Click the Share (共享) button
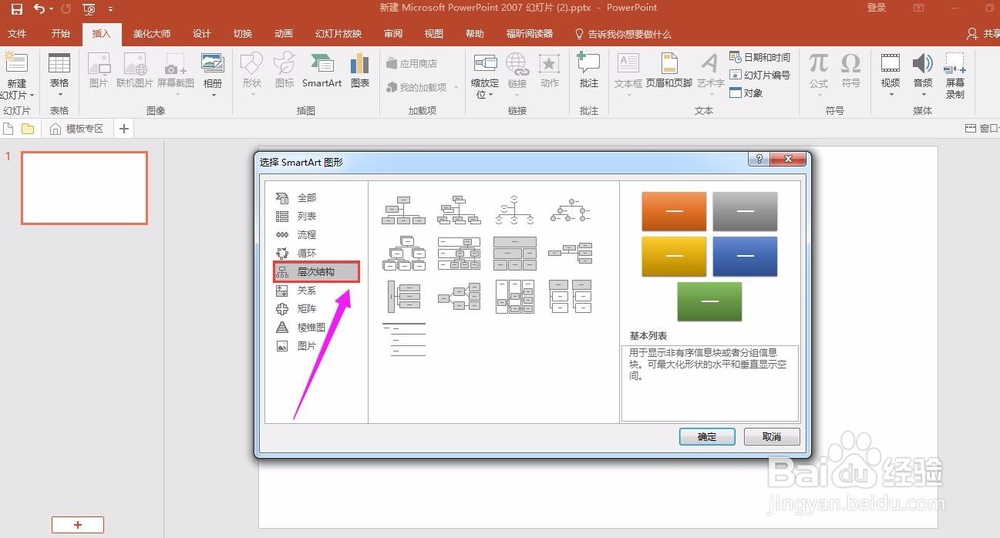The height and width of the screenshot is (538, 1000). click(x=983, y=34)
